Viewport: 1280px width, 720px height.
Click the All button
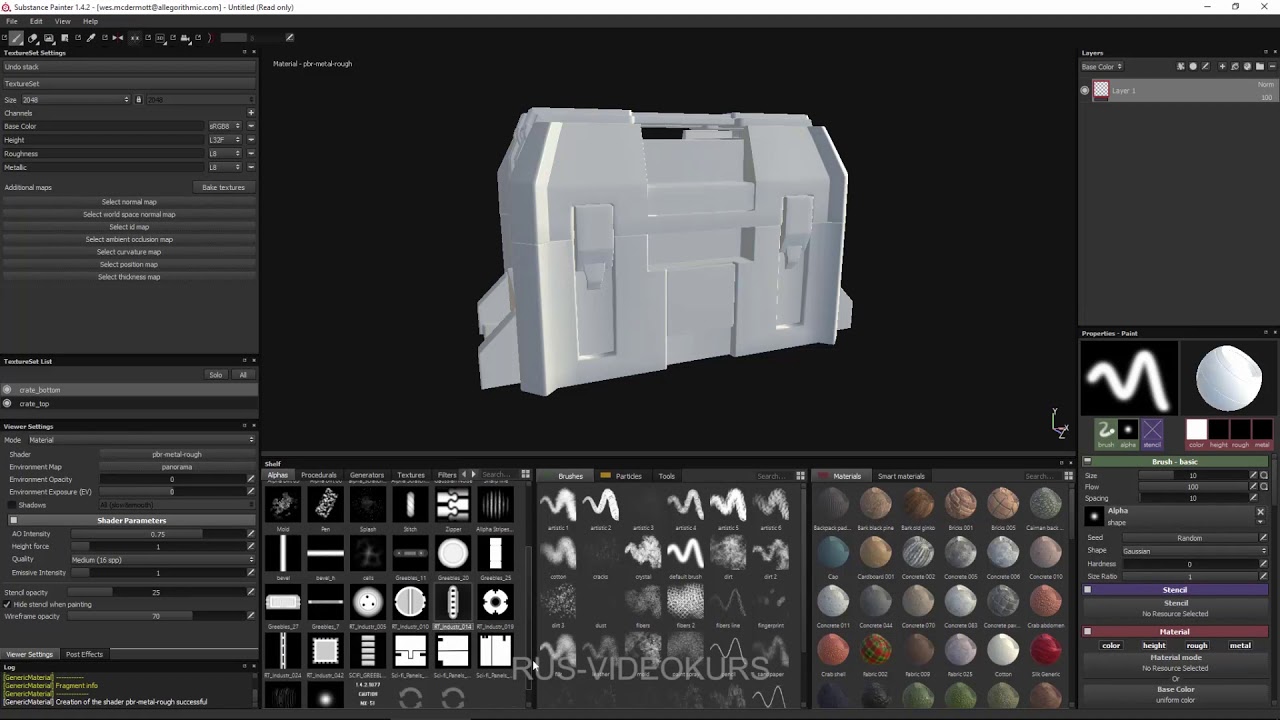tap(243, 375)
